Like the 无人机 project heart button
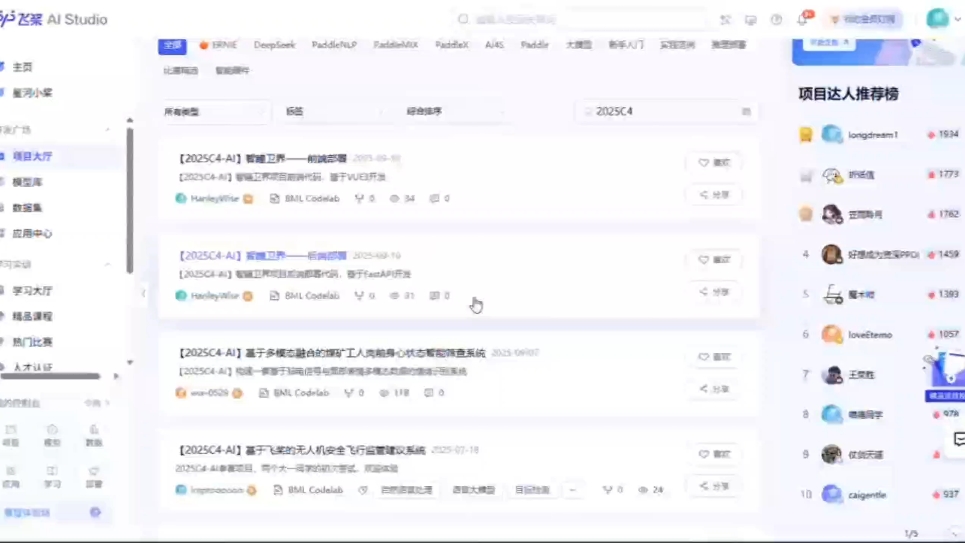This screenshot has width=965, height=543. 714,454
